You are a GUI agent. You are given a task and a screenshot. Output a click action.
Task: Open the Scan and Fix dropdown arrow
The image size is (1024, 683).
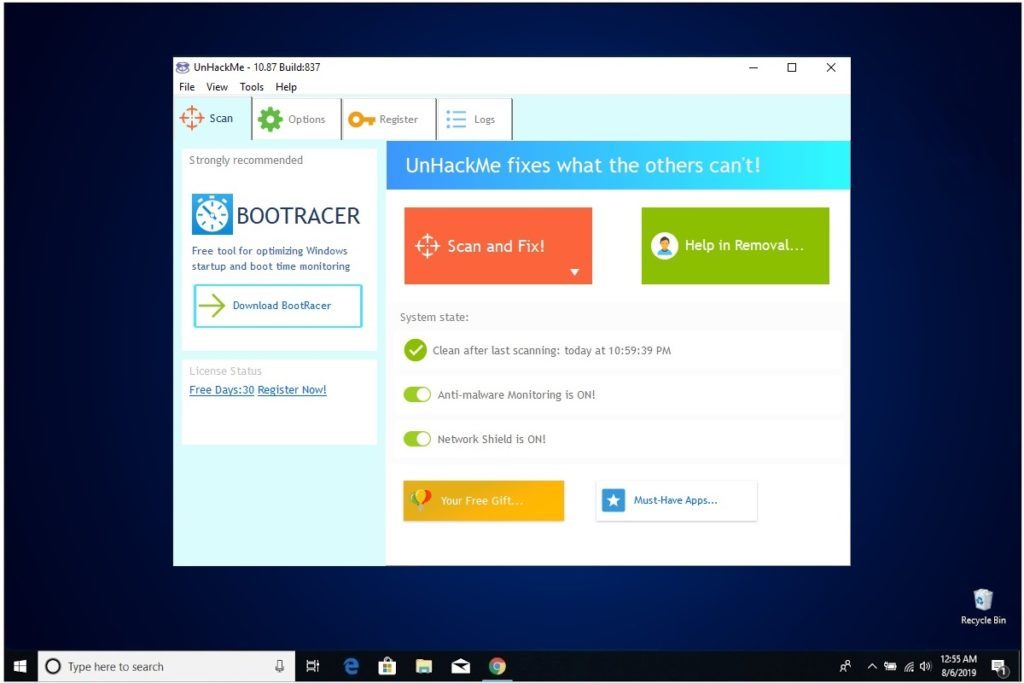click(x=575, y=271)
